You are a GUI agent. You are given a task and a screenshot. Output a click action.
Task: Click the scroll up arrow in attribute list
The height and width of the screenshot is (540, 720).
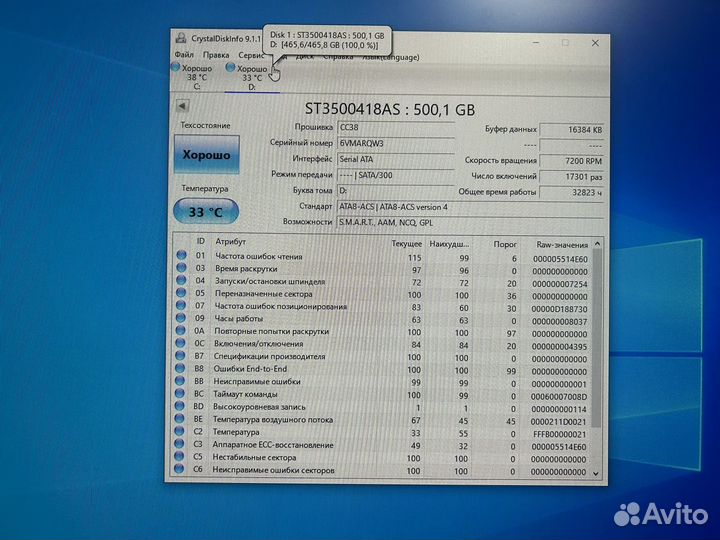coord(597,244)
